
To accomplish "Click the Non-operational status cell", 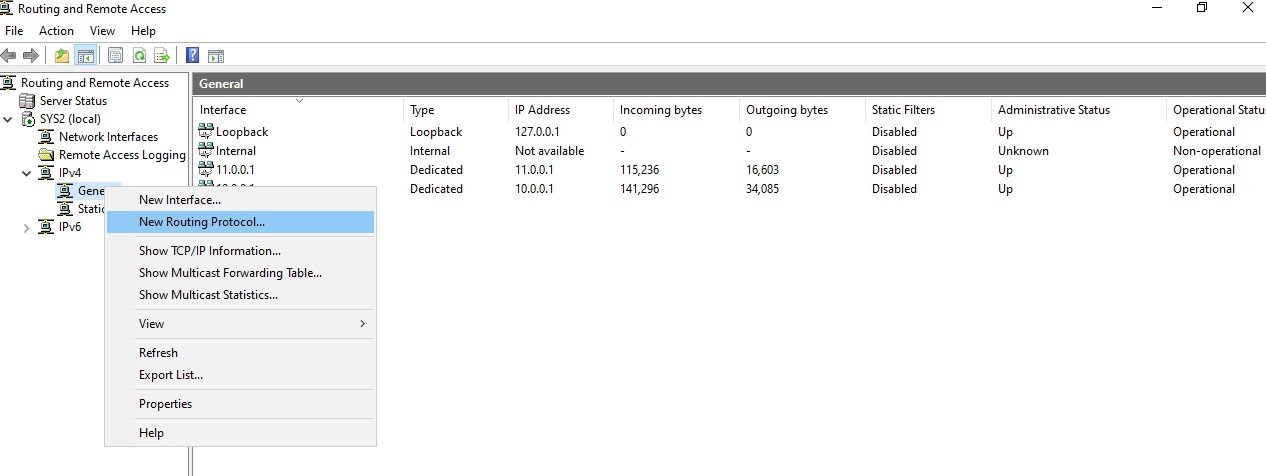I will [x=1216, y=151].
